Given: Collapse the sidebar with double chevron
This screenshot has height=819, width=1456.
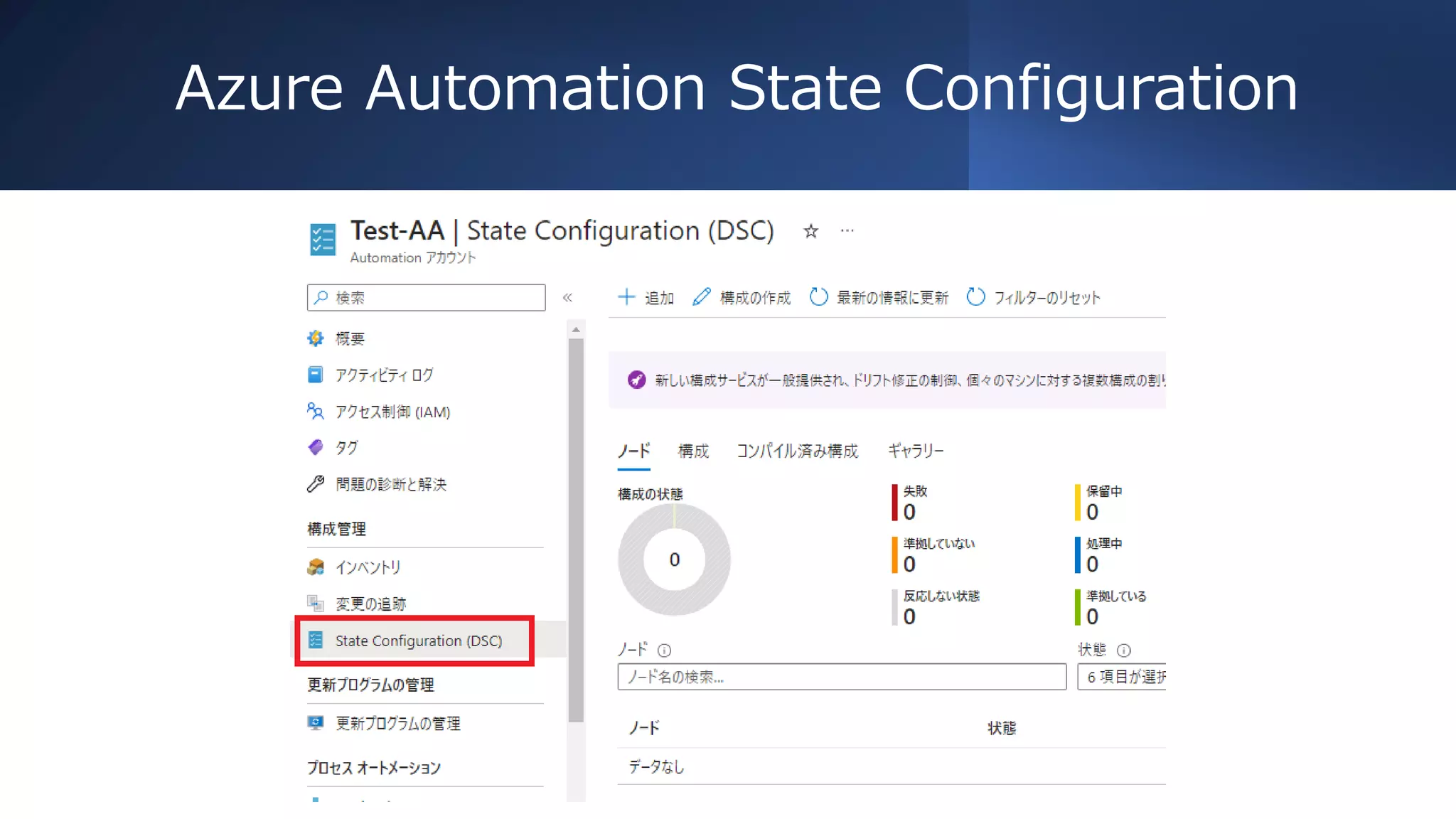Looking at the screenshot, I should [567, 297].
